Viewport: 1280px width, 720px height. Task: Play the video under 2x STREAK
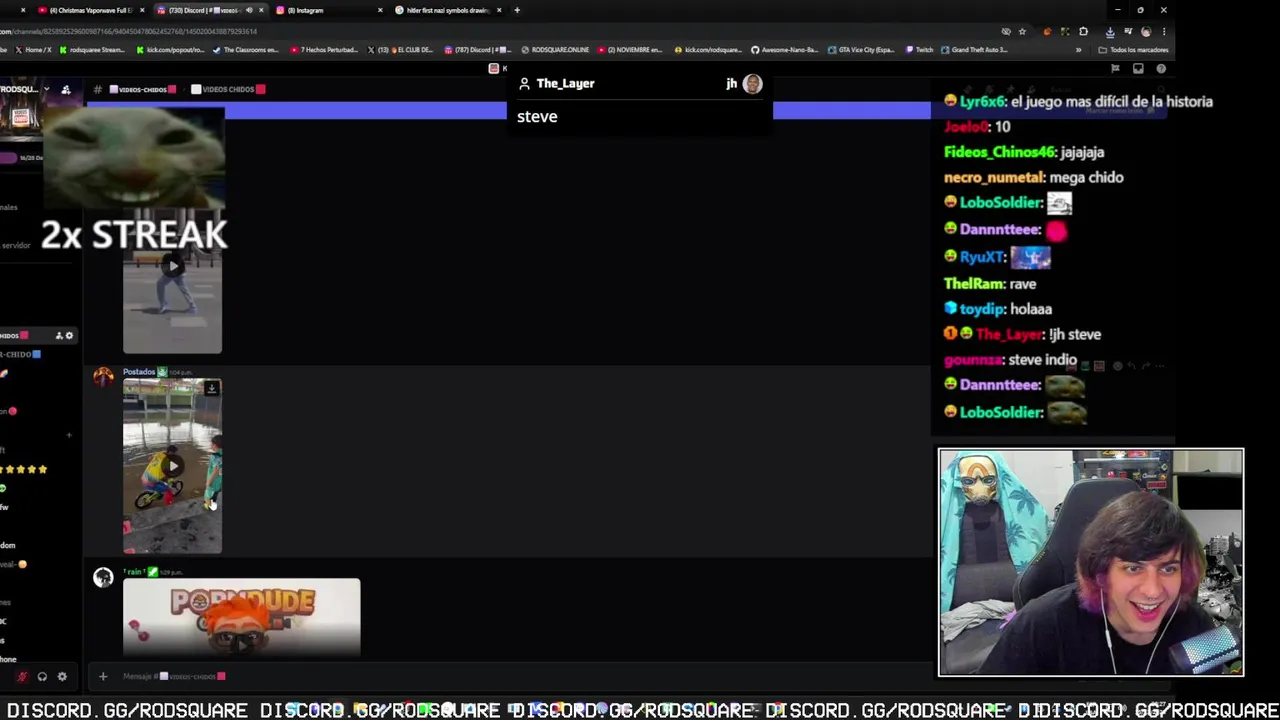[173, 266]
